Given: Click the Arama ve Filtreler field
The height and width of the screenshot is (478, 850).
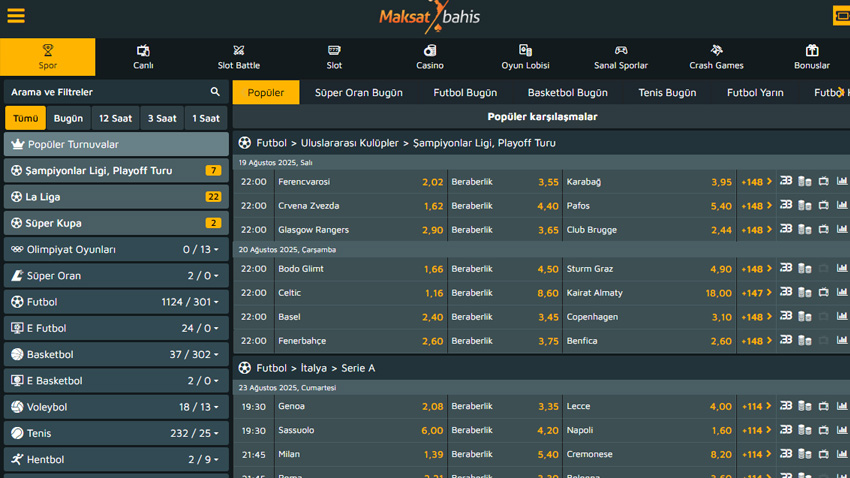Looking at the screenshot, I should pos(116,92).
